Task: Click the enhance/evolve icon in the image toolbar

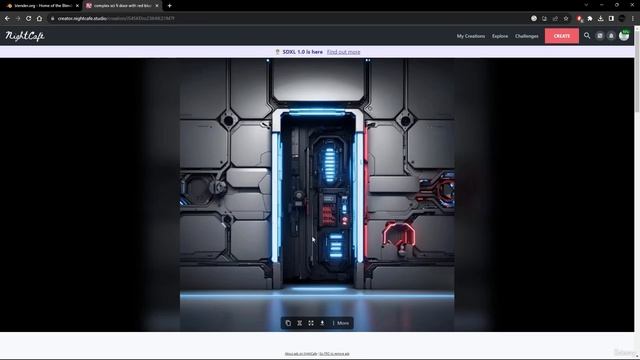Action: (300, 323)
